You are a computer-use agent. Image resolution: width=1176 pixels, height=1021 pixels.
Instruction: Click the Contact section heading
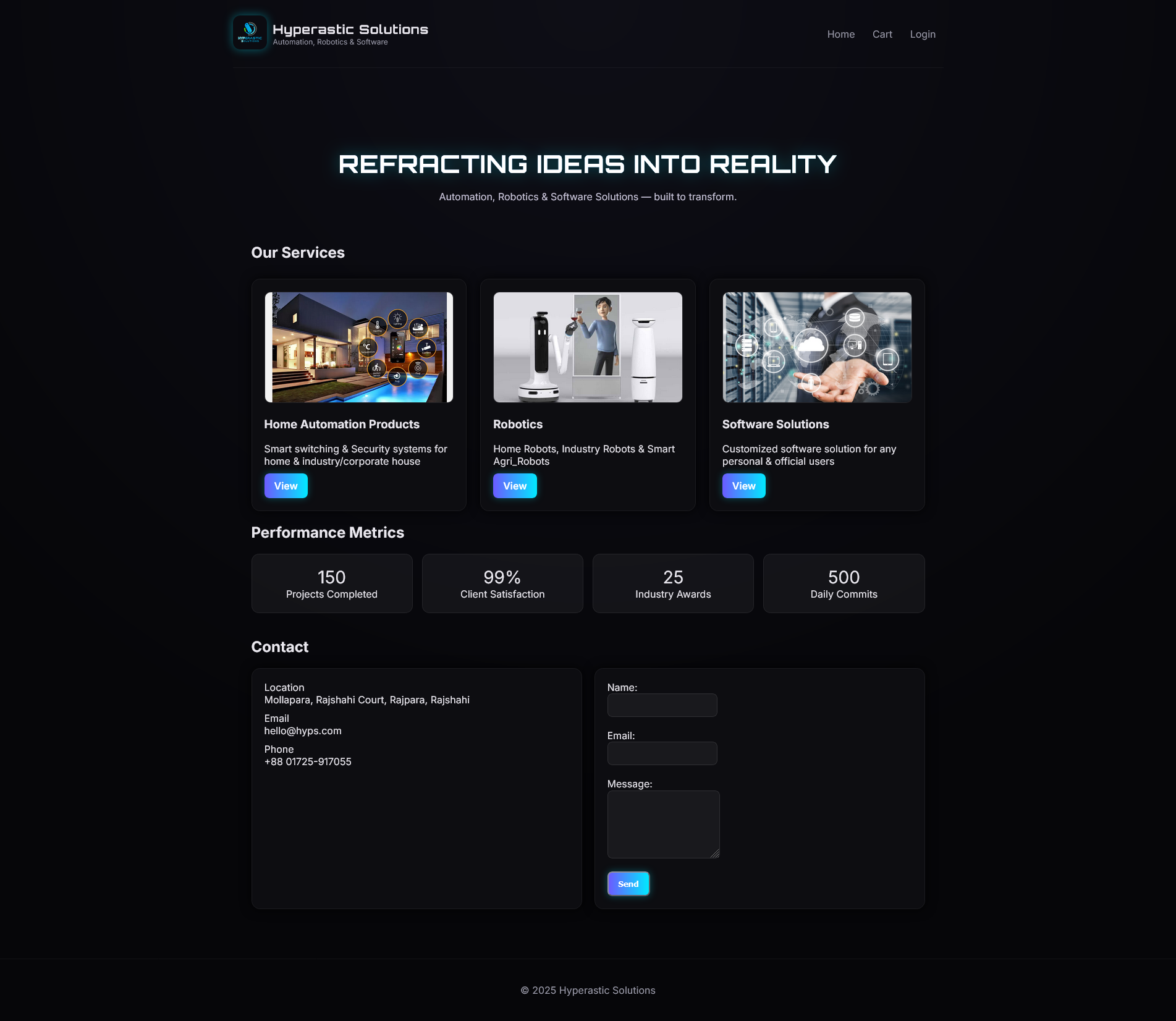coord(279,646)
